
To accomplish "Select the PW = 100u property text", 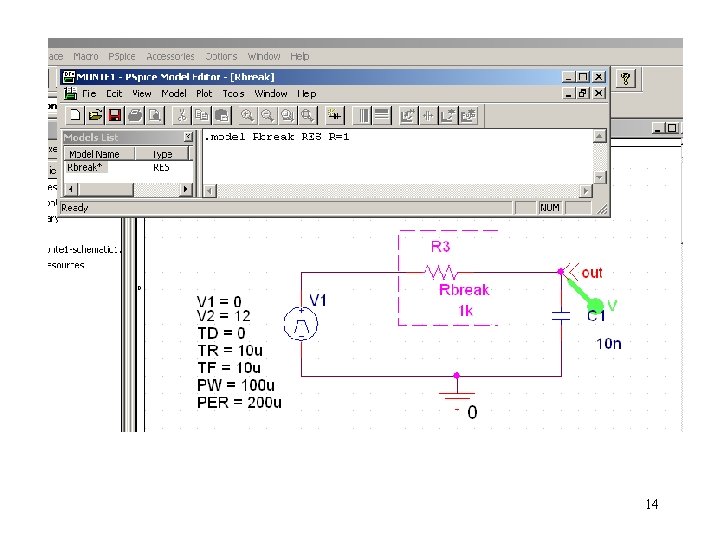I will click(236, 385).
